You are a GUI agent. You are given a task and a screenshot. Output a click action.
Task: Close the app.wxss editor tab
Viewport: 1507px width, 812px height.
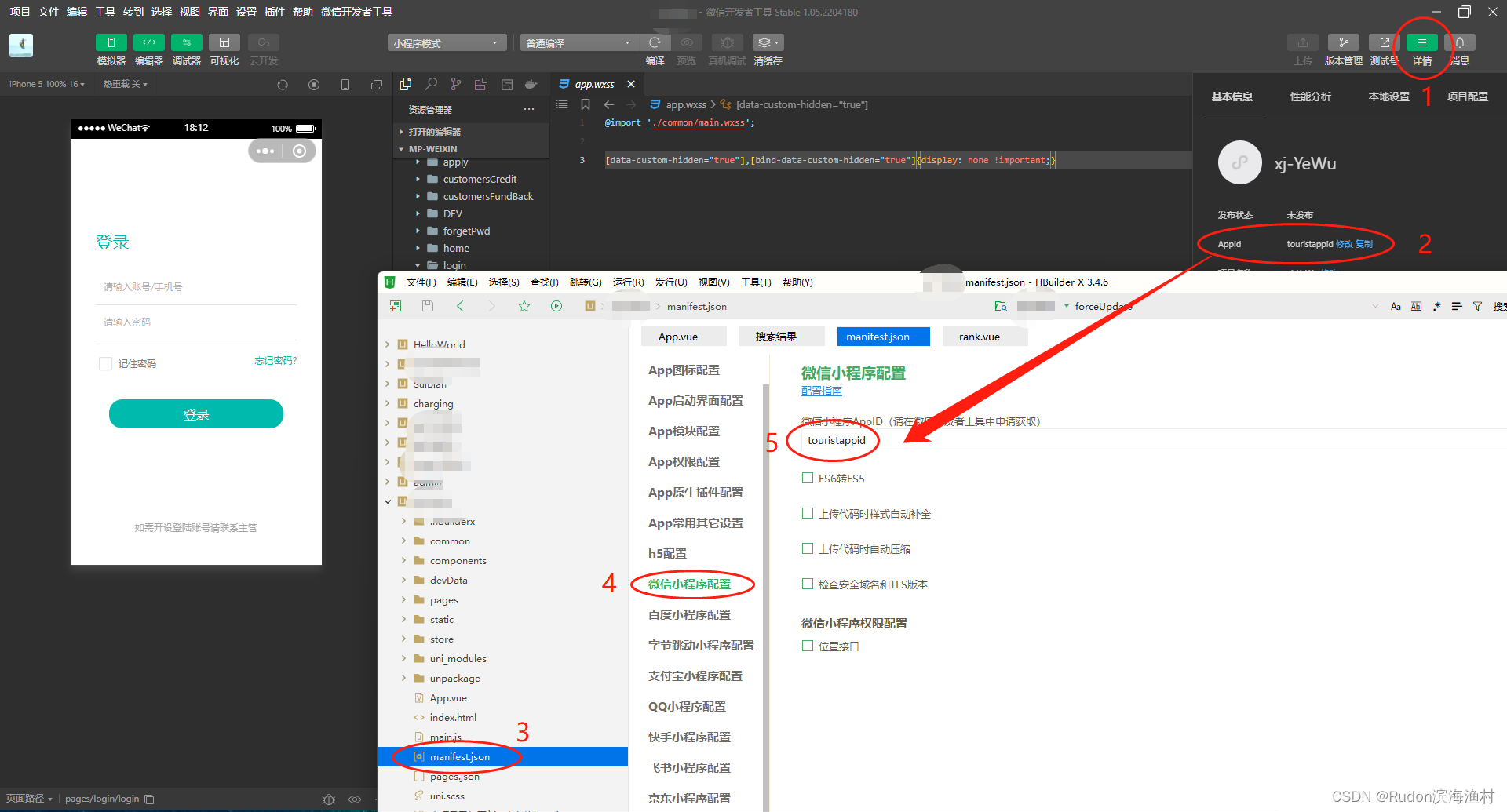(x=631, y=84)
